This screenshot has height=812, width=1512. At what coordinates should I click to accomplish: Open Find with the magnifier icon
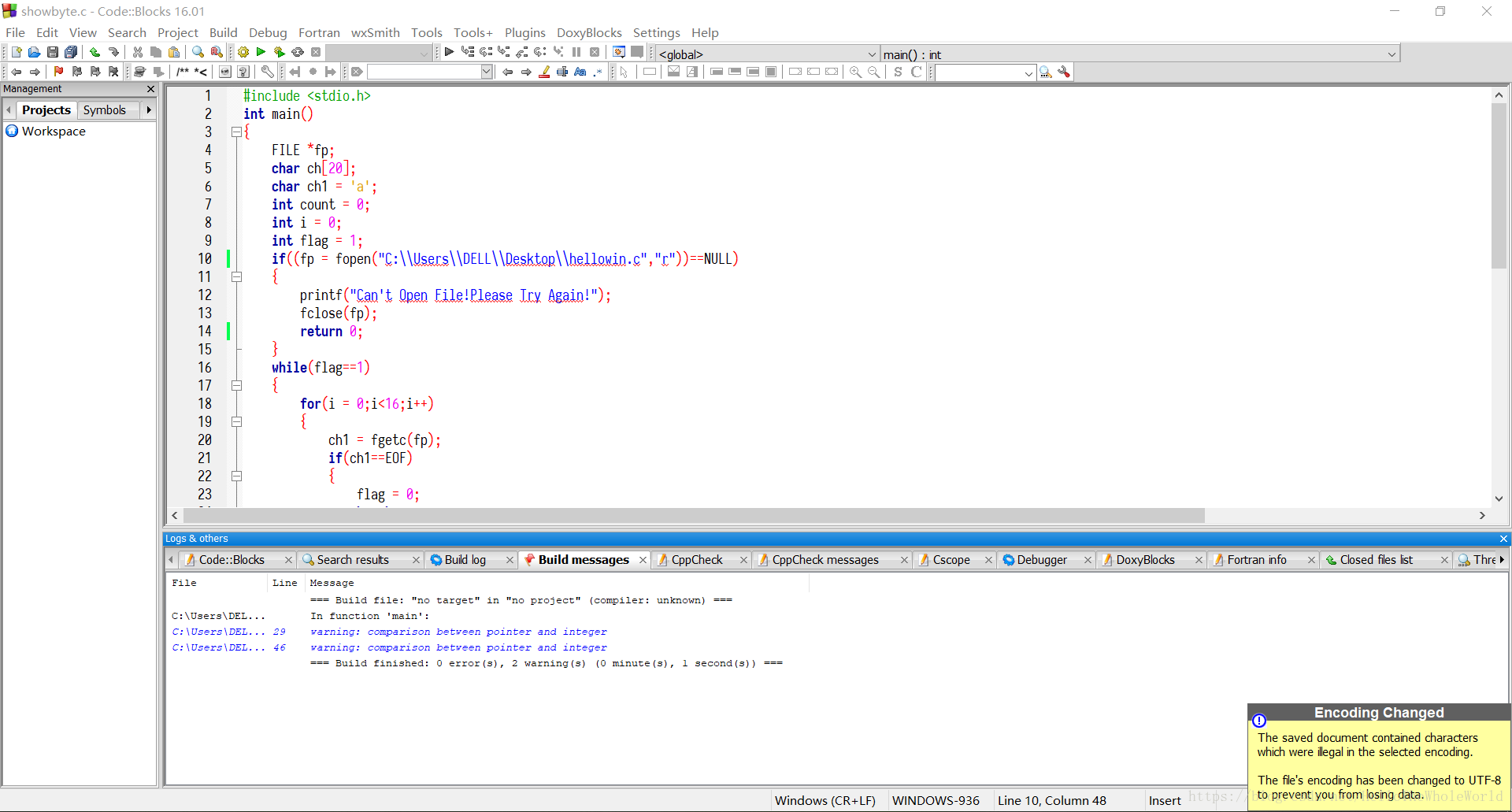click(198, 52)
